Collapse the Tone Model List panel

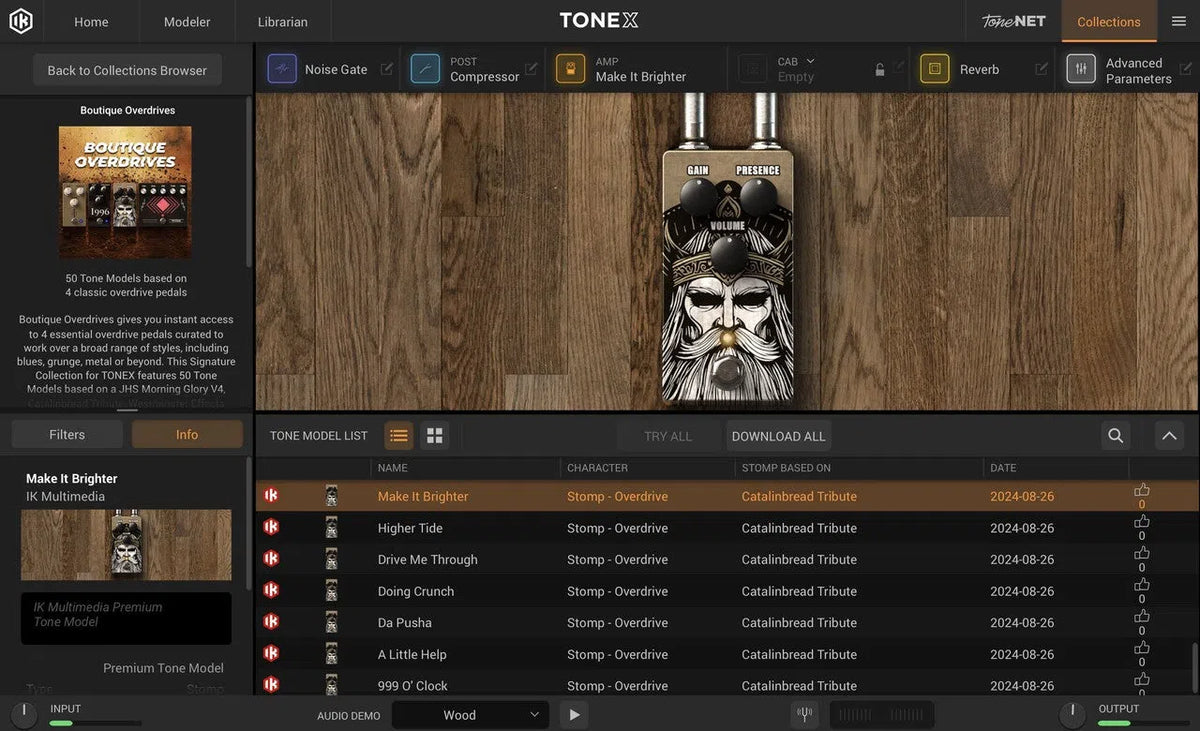[x=1168, y=436]
